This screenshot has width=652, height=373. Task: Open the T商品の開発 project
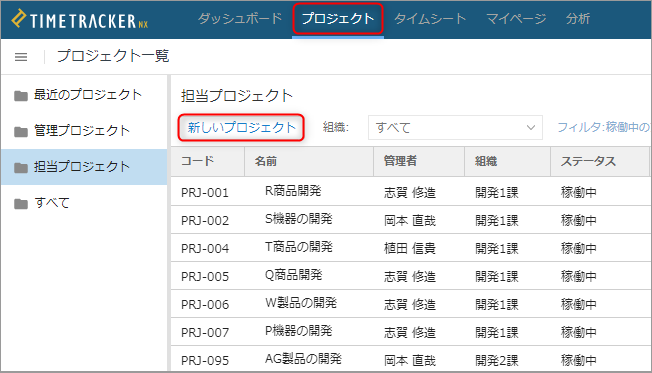click(299, 247)
